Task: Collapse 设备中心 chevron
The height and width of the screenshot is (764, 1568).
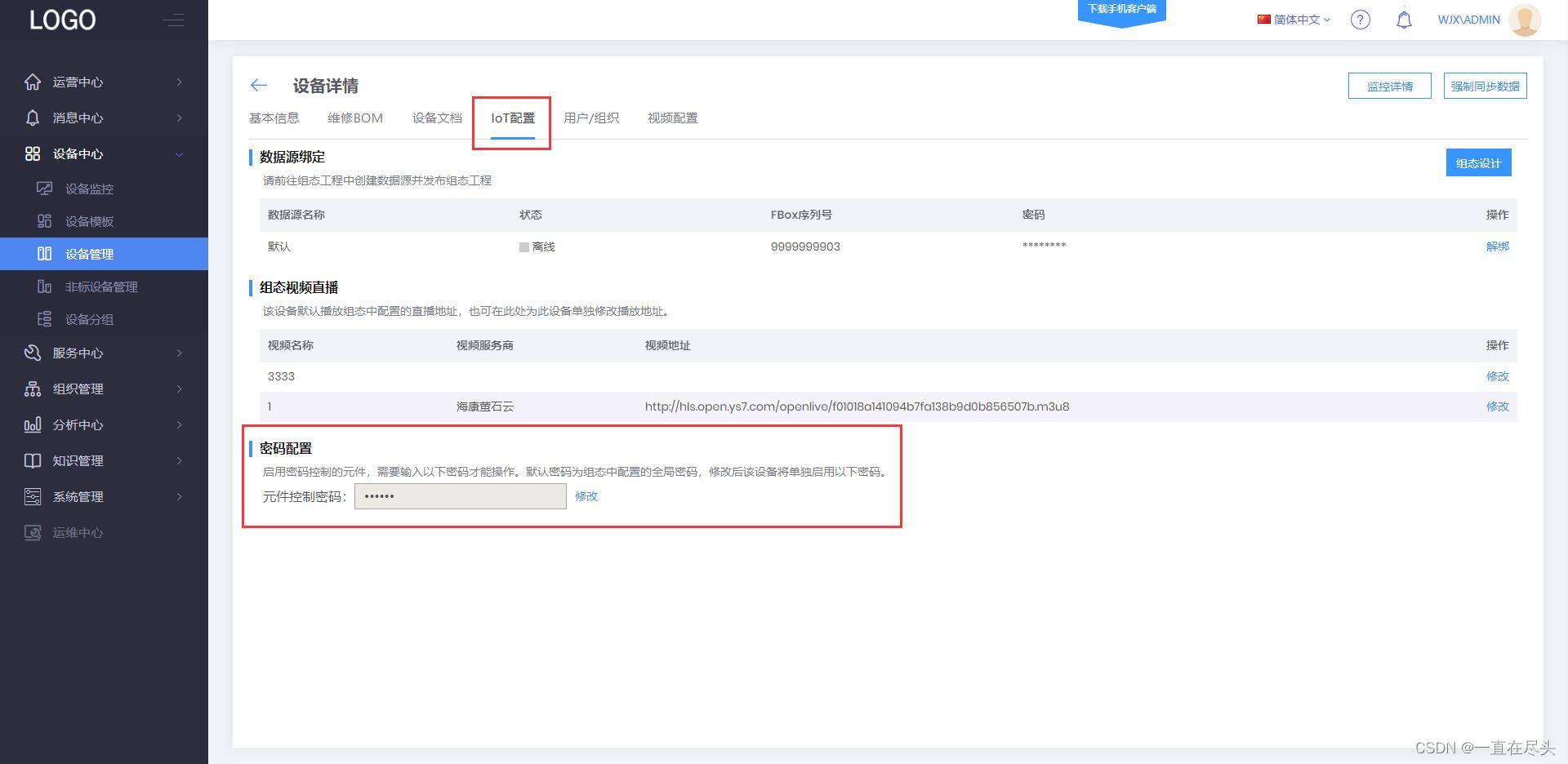Action: (x=179, y=153)
